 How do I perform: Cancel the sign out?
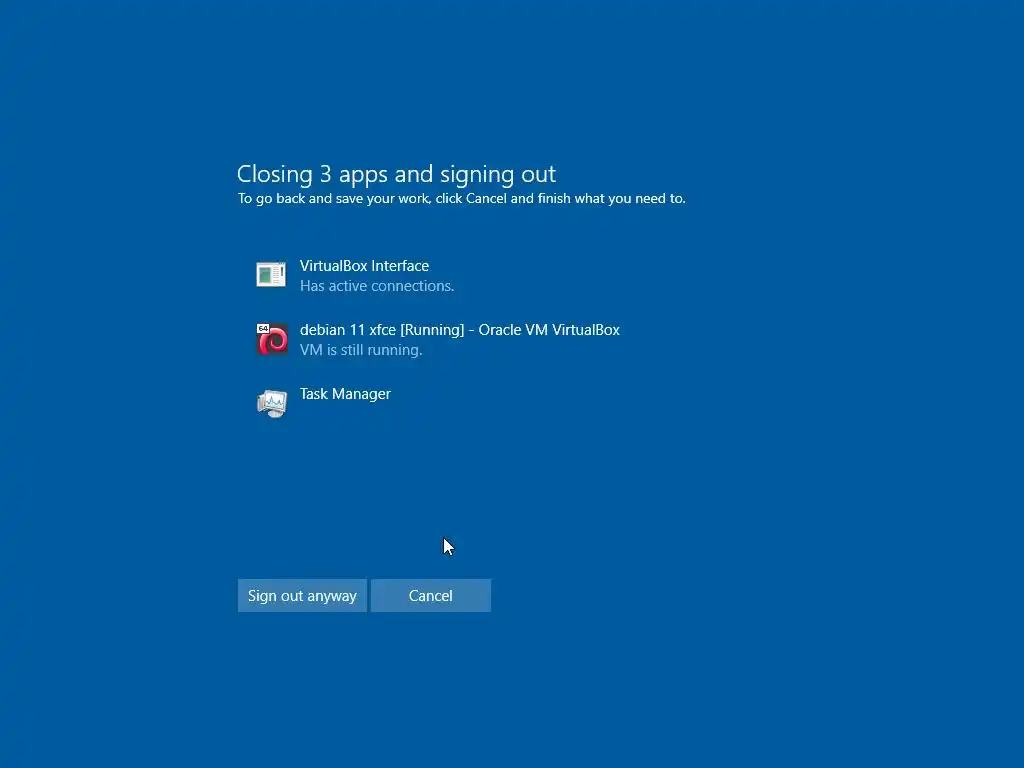point(430,596)
